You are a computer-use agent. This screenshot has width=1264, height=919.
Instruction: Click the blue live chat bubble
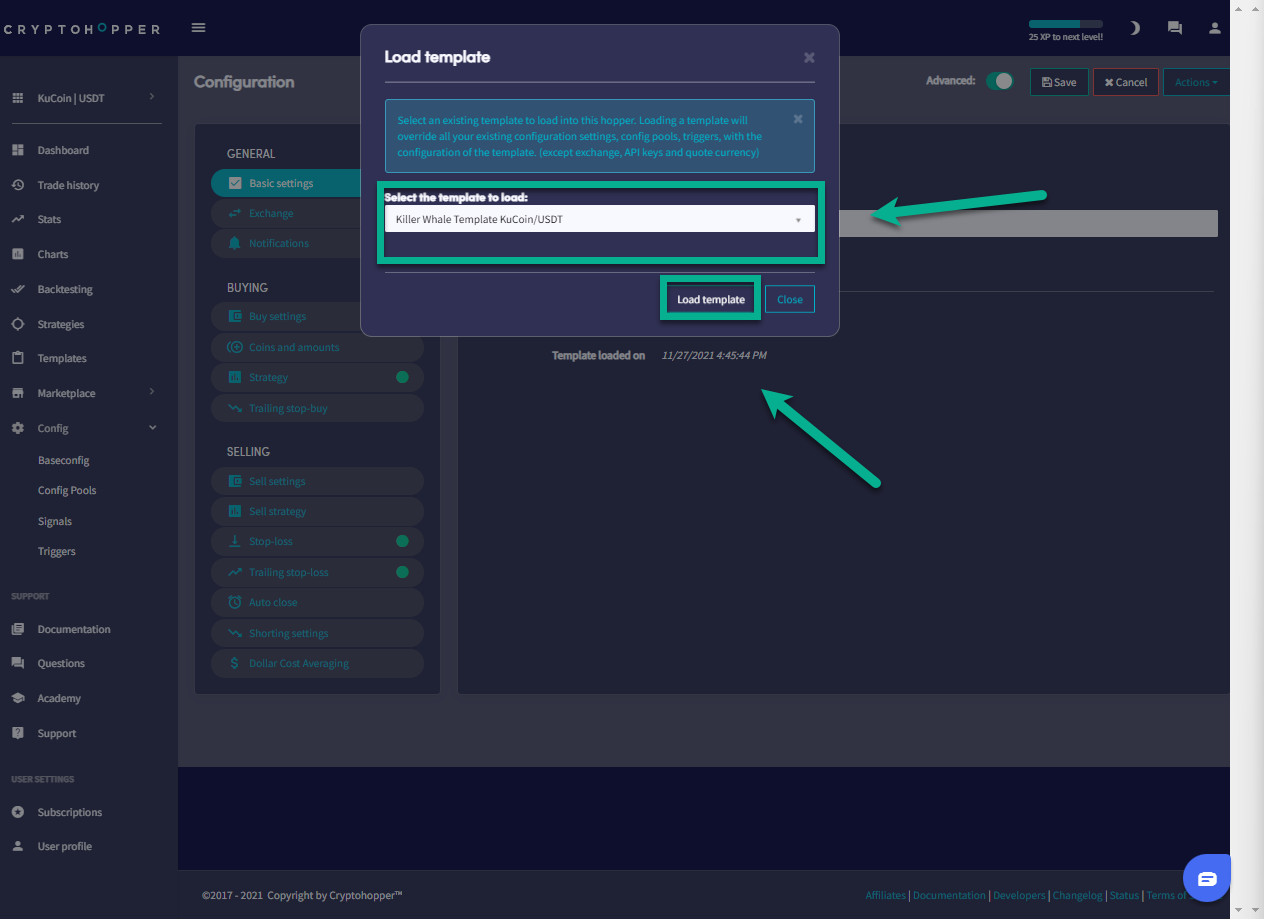[1207, 878]
